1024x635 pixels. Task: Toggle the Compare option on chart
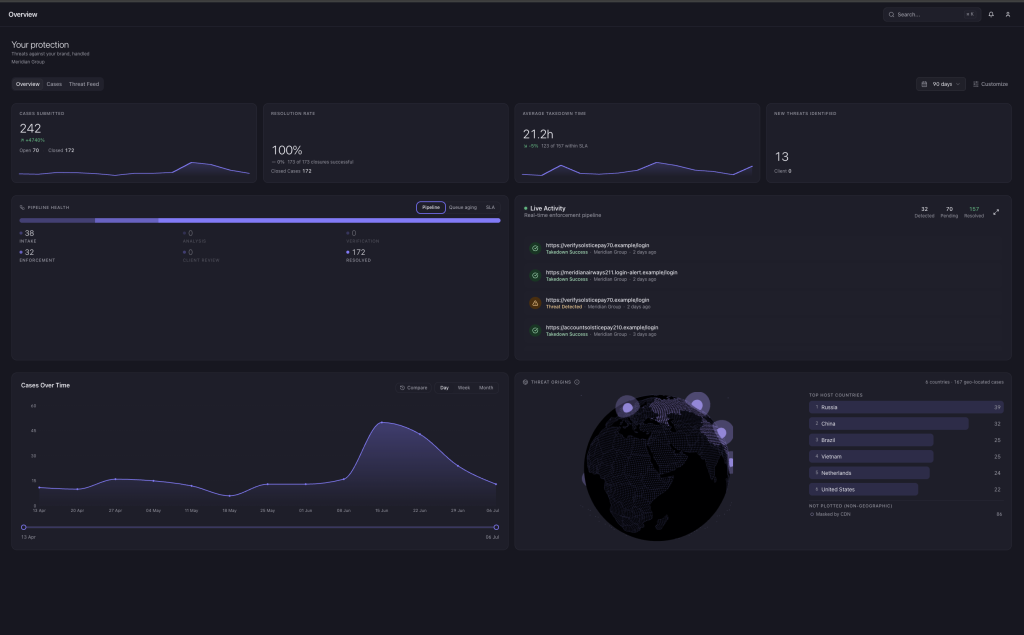point(413,388)
